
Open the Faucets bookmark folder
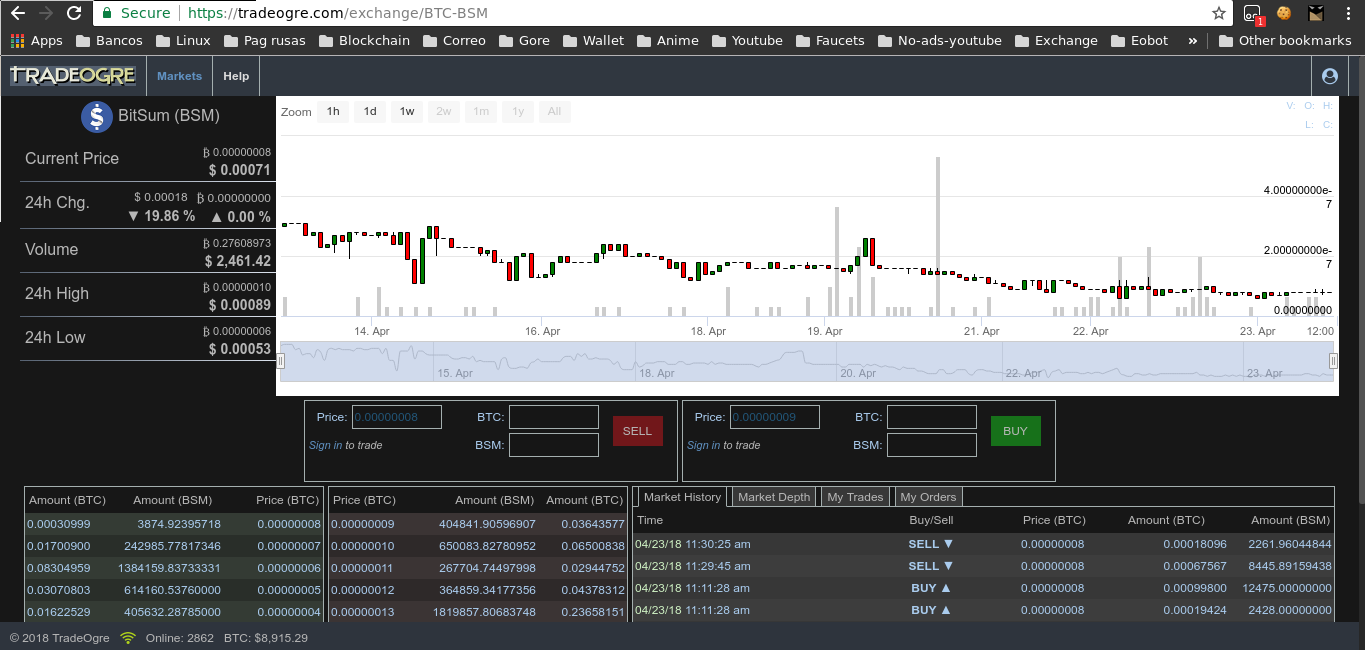point(830,41)
